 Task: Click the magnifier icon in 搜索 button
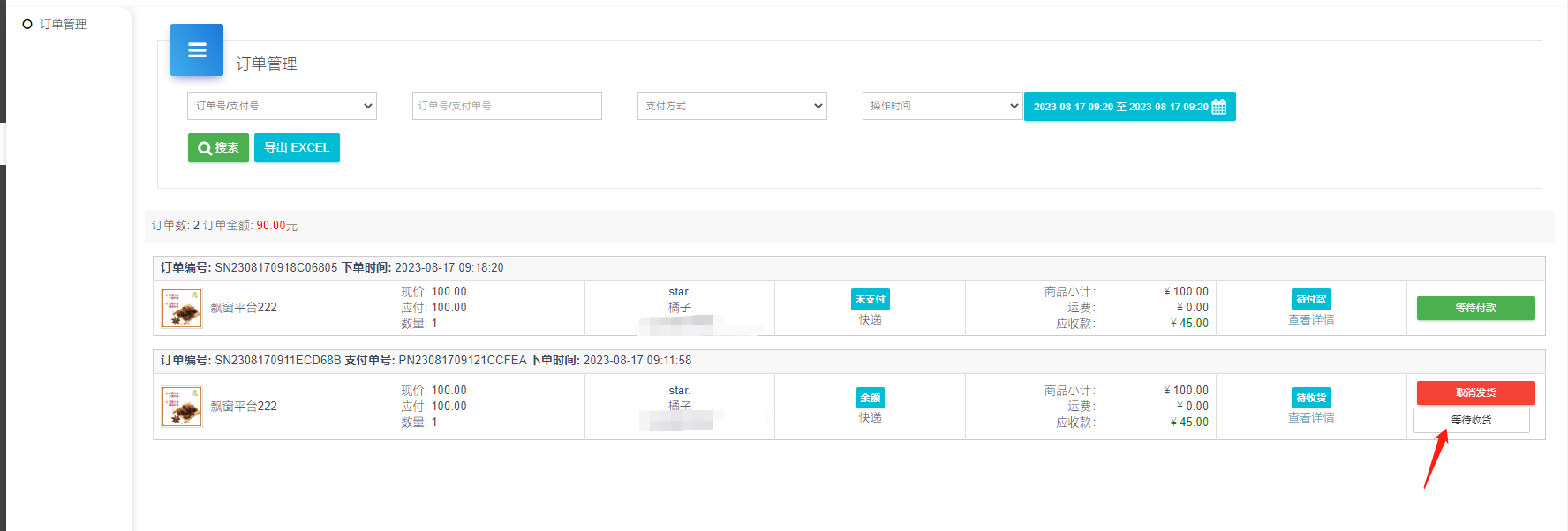point(205,148)
